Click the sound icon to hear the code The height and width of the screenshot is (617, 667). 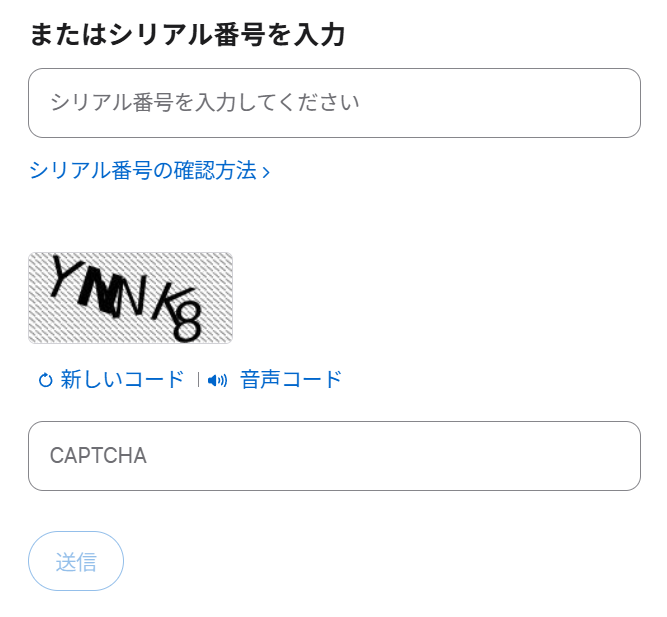(218, 380)
